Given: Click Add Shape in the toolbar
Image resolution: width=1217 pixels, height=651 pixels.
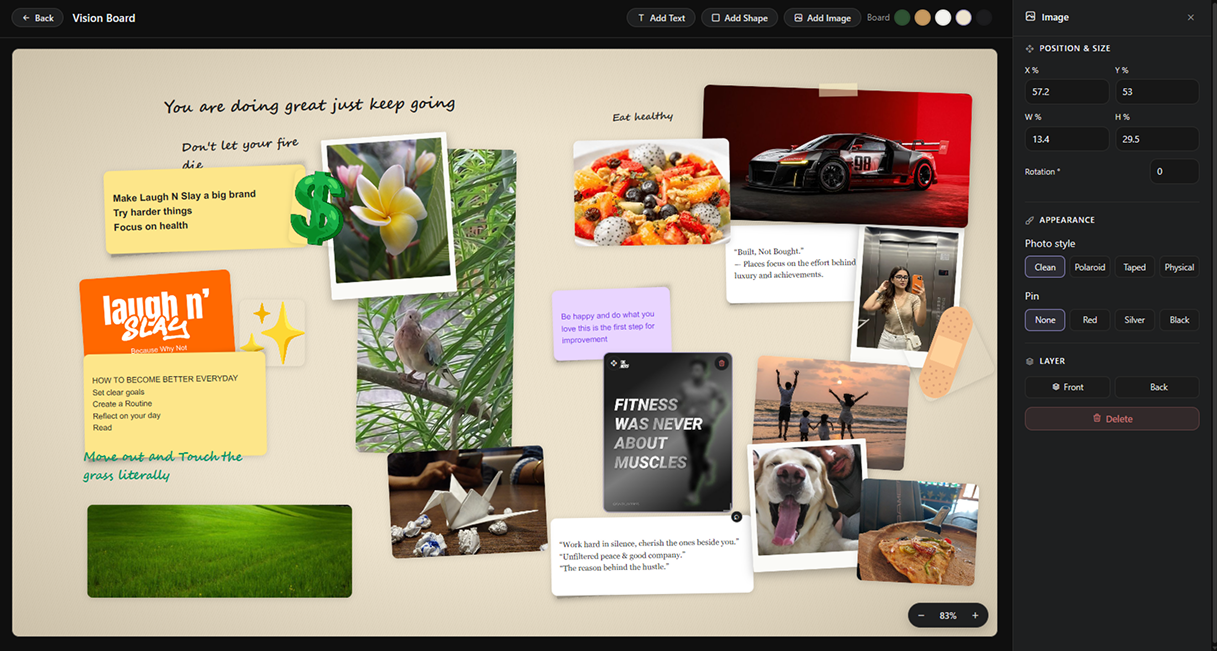Looking at the screenshot, I should [739, 18].
